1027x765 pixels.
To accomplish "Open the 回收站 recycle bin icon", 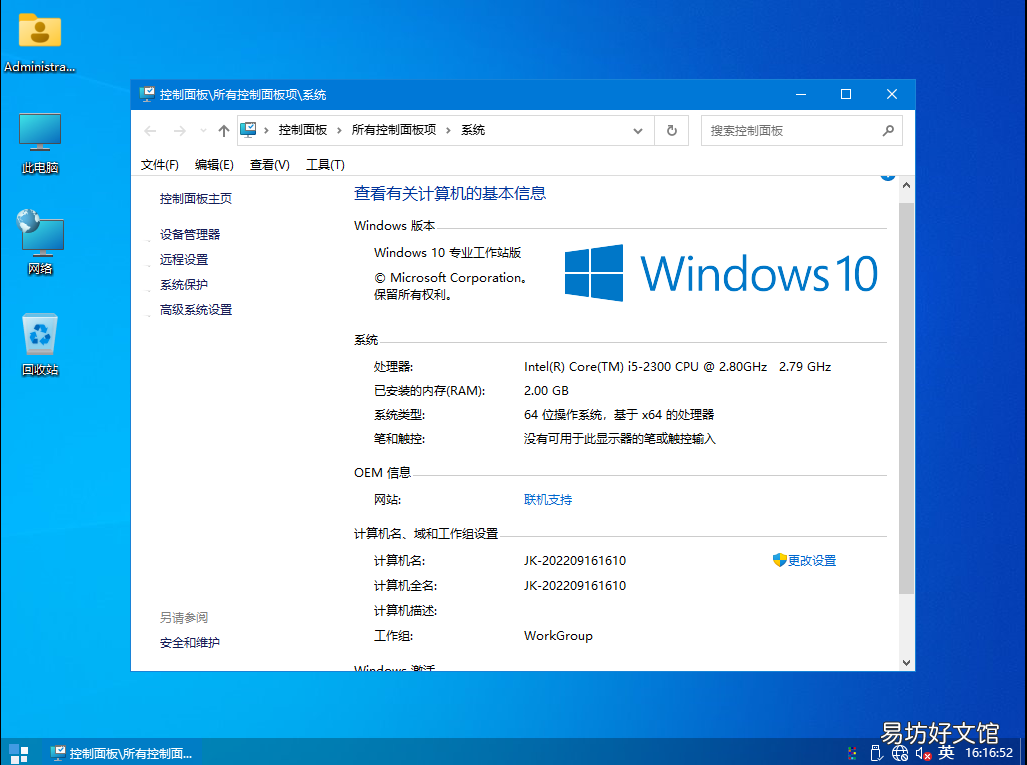I will pyautogui.click(x=40, y=344).
